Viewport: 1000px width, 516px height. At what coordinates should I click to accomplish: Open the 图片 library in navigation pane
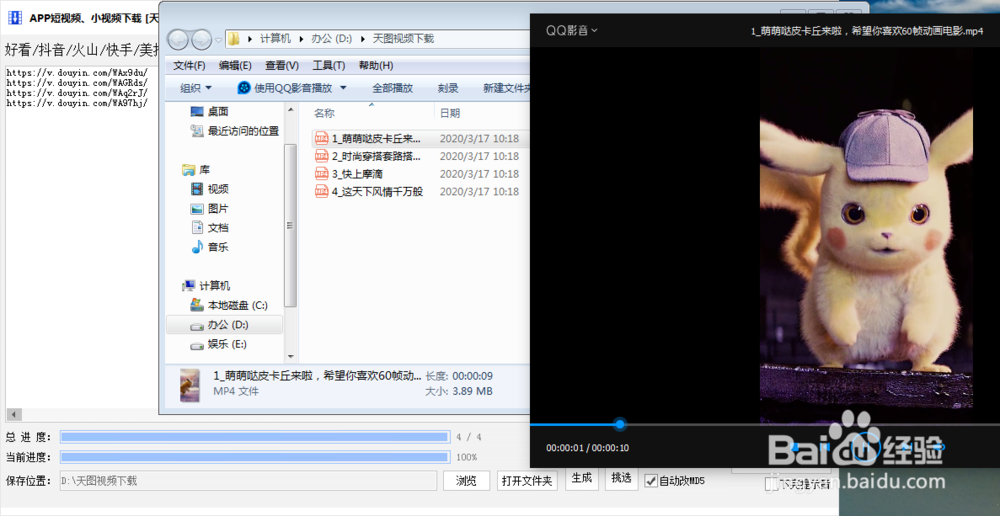tap(210, 209)
